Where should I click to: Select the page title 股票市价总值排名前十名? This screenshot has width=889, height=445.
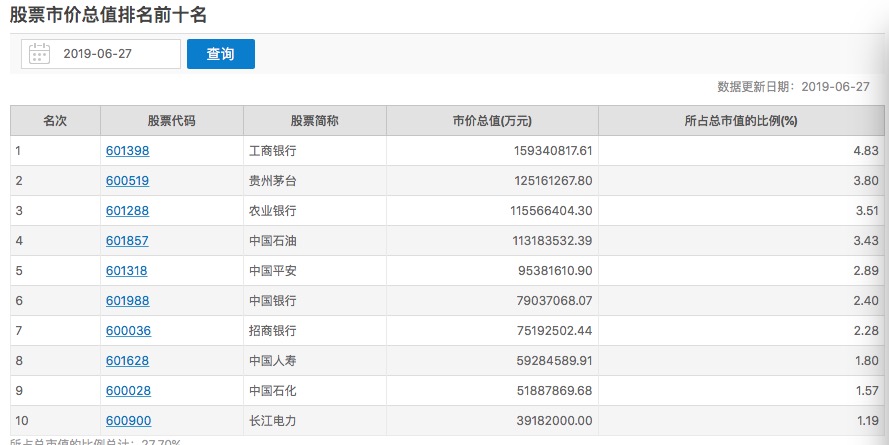pos(108,15)
